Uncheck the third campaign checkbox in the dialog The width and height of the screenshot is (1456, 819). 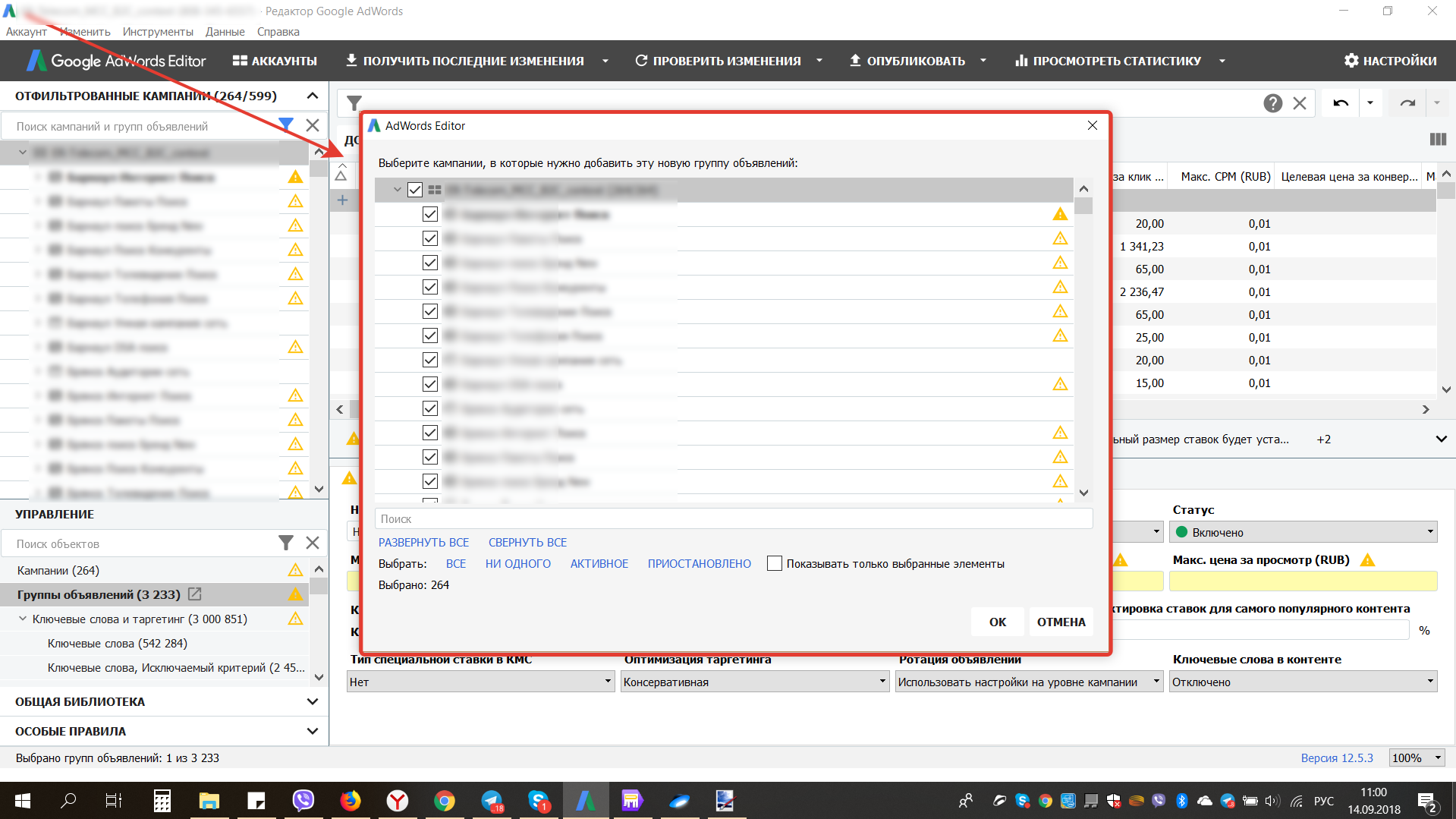(x=430, y=263)
